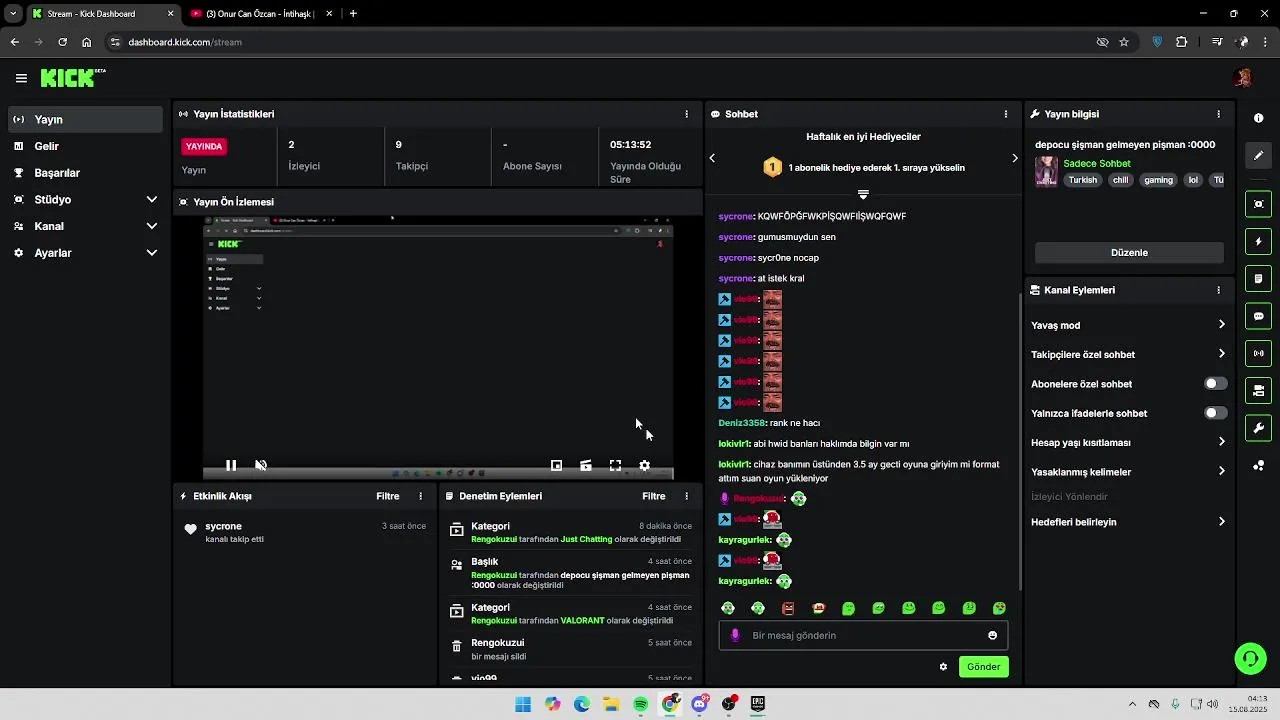Open Discord from the taskbar
Viewport: 1280px width, 720px height.
tap(700, 704)
